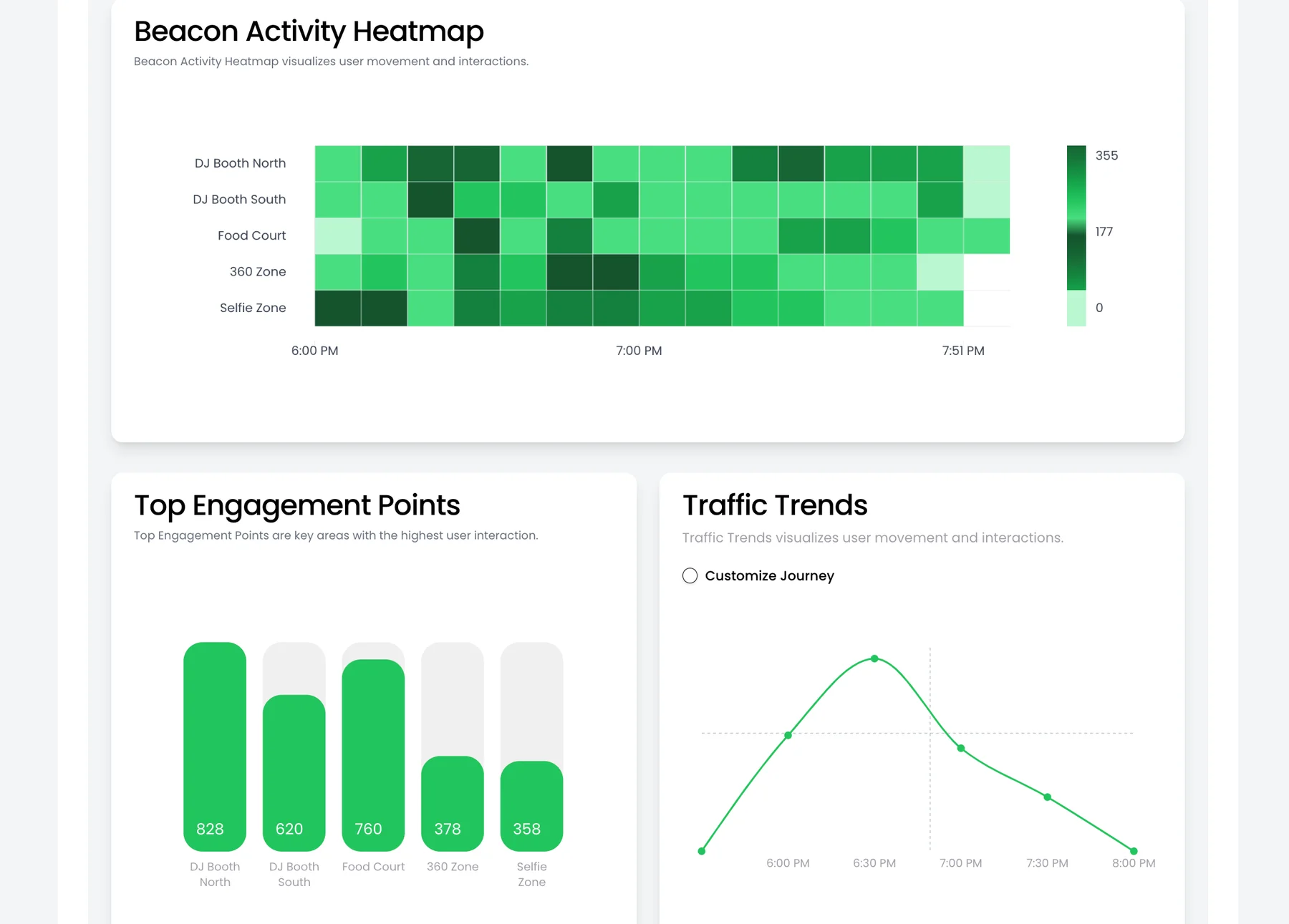Click the 360 Zone heatmap row label

(x=258, y=271)
